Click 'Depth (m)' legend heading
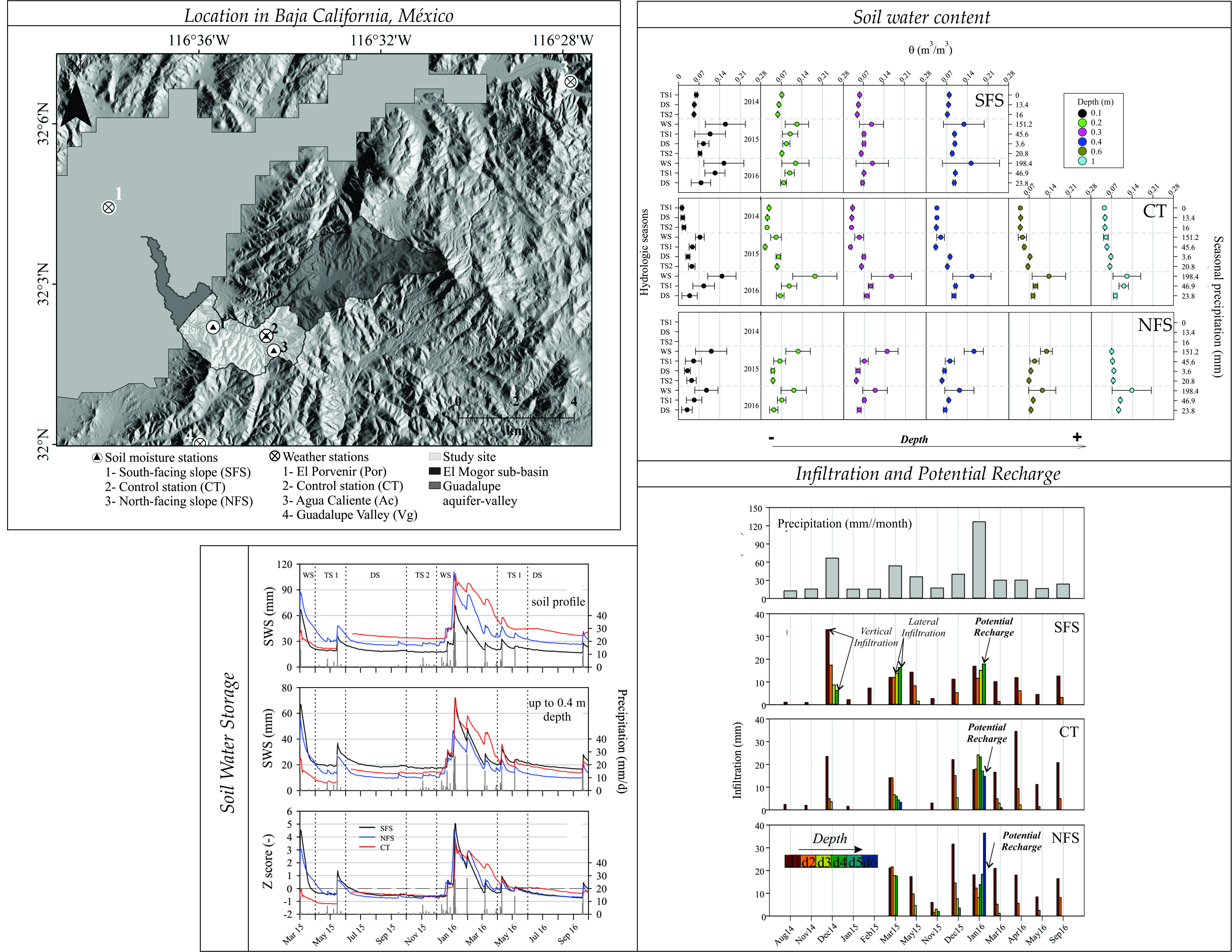The width and height of the screenshot is (1232, 952). pos(1096,101)
